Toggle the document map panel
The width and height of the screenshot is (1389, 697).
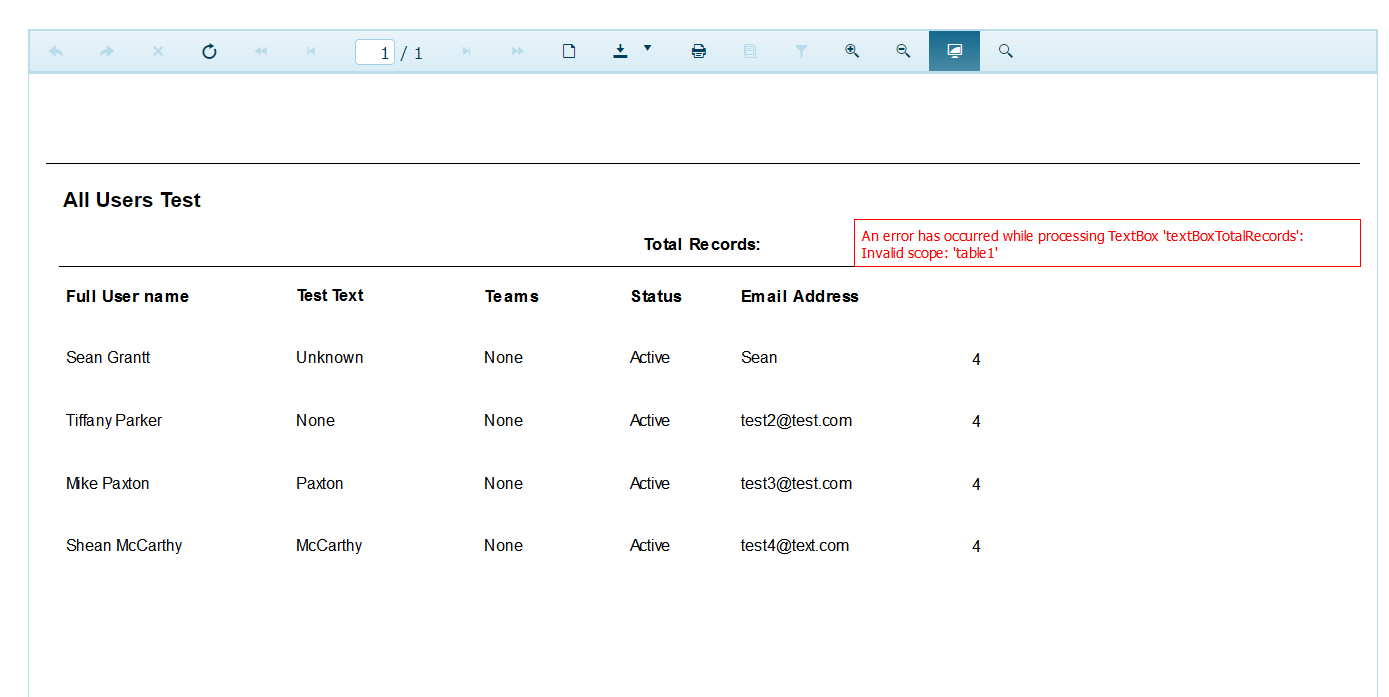click(750, 51)
